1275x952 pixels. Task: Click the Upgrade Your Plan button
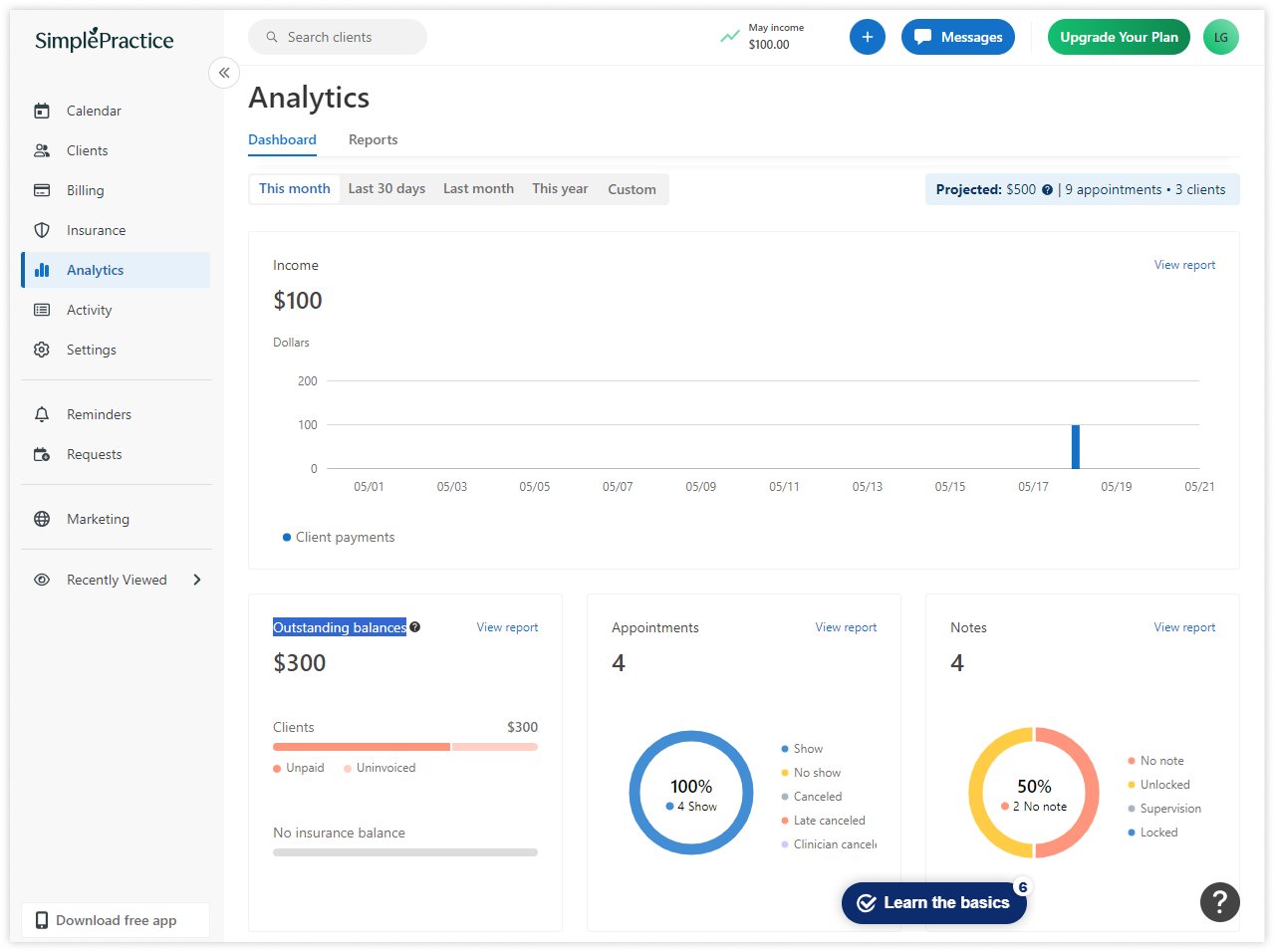(x=1118, y=37)
